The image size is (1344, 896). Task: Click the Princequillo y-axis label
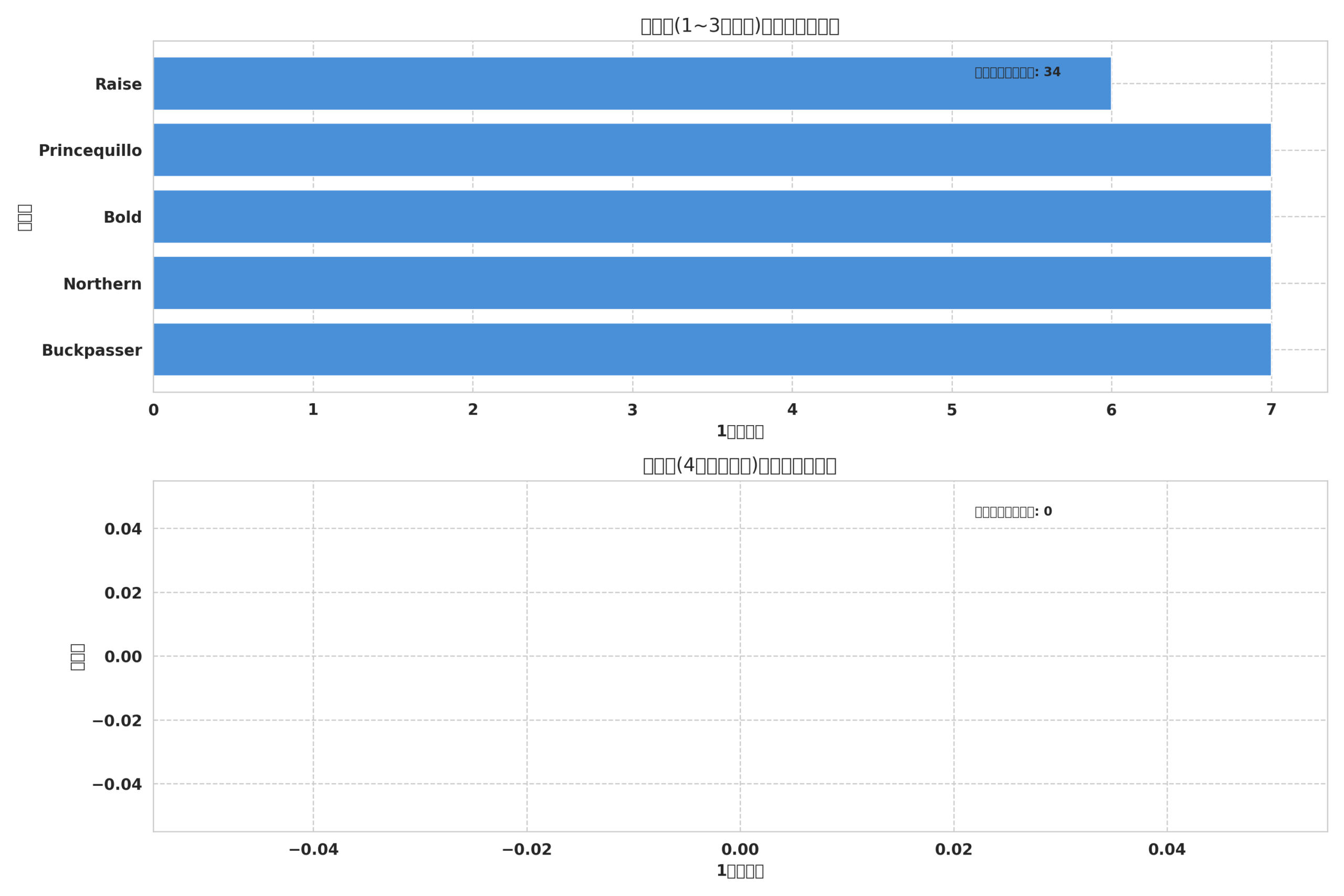point(90,151)
